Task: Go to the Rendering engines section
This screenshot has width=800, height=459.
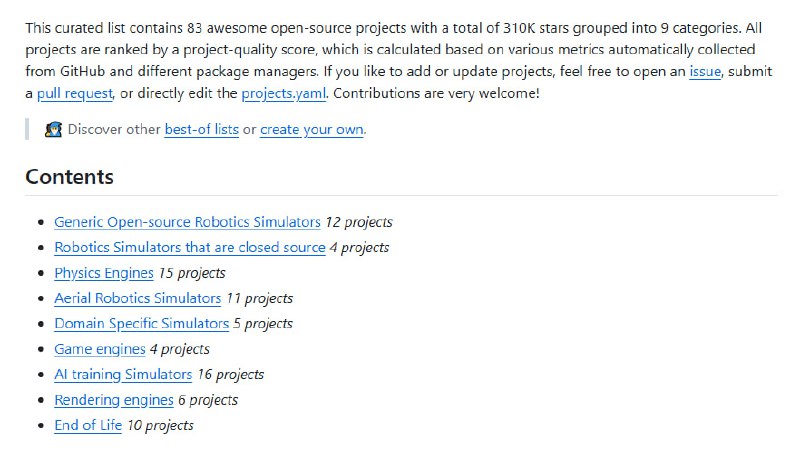Action: click(x=114, y=400)
